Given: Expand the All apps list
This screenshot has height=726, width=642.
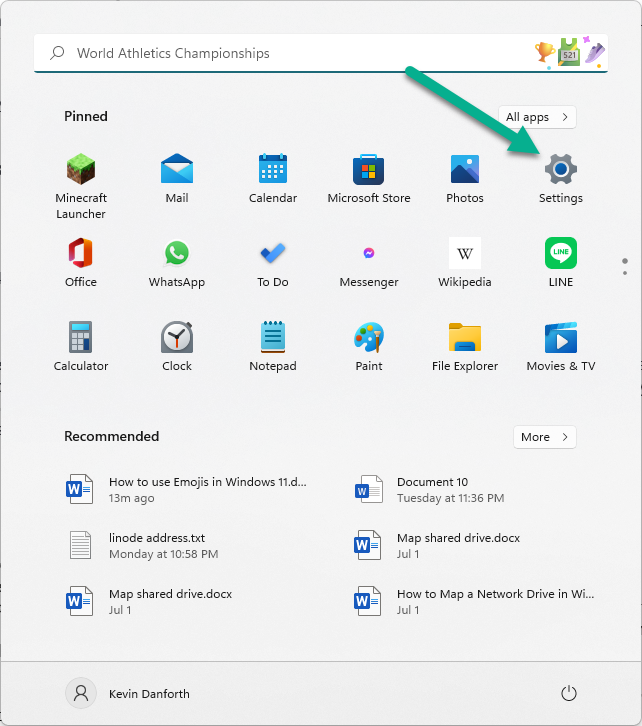Looking at the screenshot, I should pyautogui.click(x=537, y=117).
